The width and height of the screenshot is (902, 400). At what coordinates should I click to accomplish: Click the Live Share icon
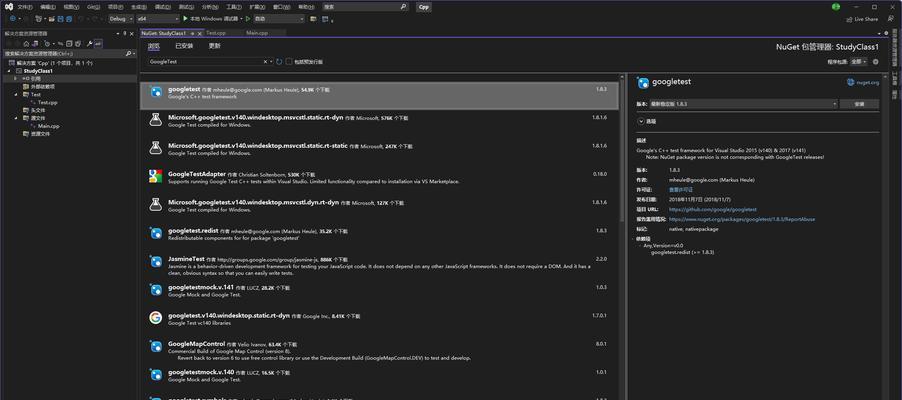click(x=850, y=19)
